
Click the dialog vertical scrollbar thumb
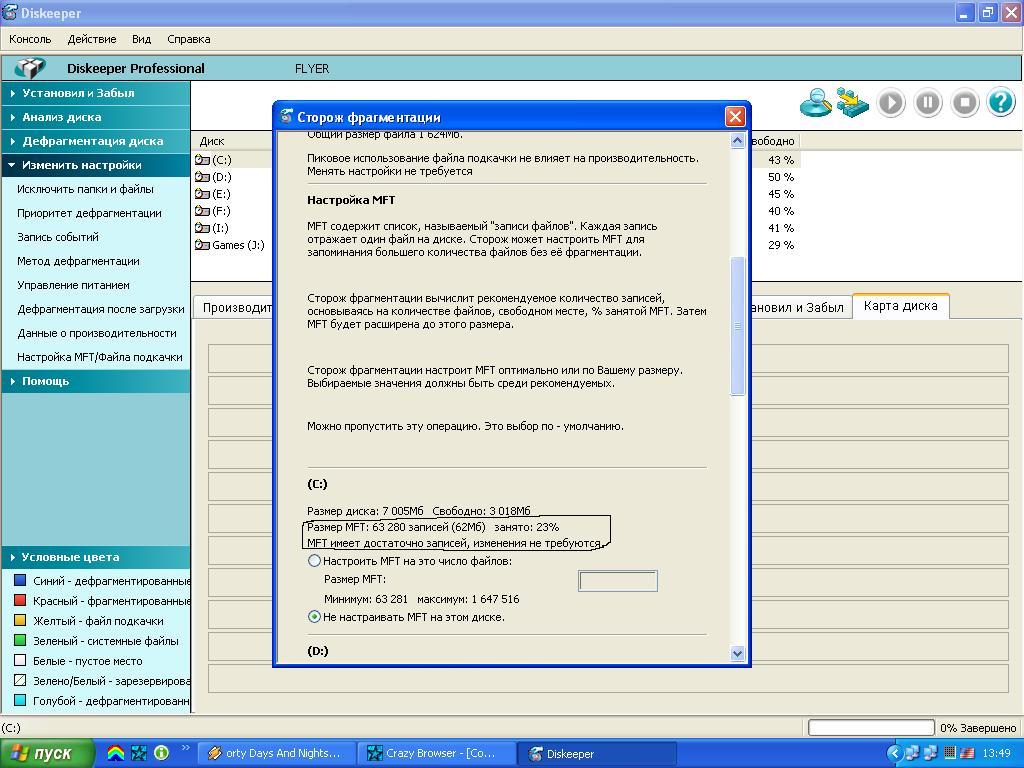737,325
